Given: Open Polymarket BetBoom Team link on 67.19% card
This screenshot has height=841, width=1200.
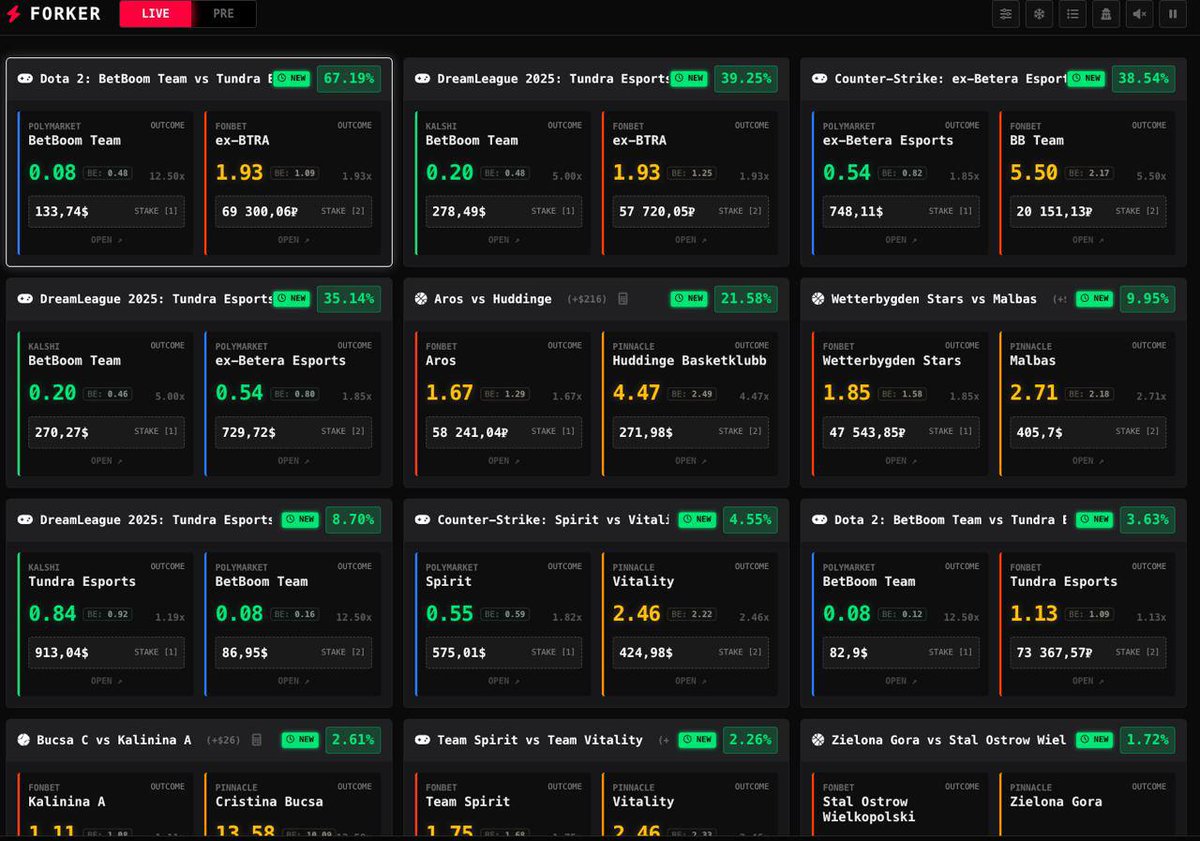Looking at the screenshot, I should [x=106, y=240].
